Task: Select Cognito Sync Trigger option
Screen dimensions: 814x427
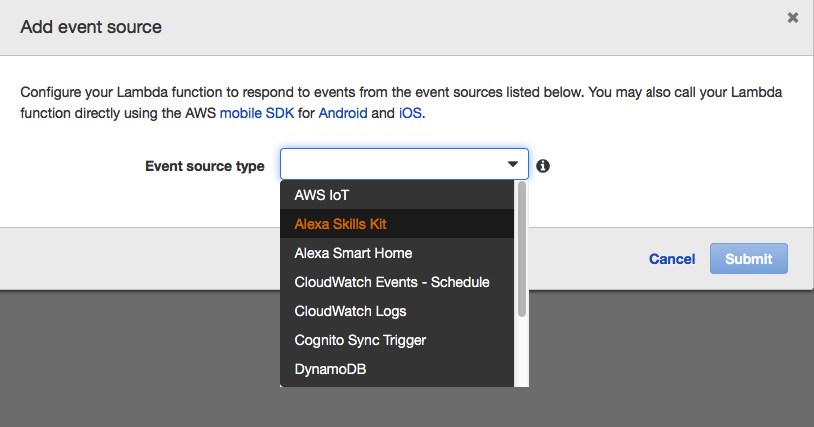Action: [360, 340]
